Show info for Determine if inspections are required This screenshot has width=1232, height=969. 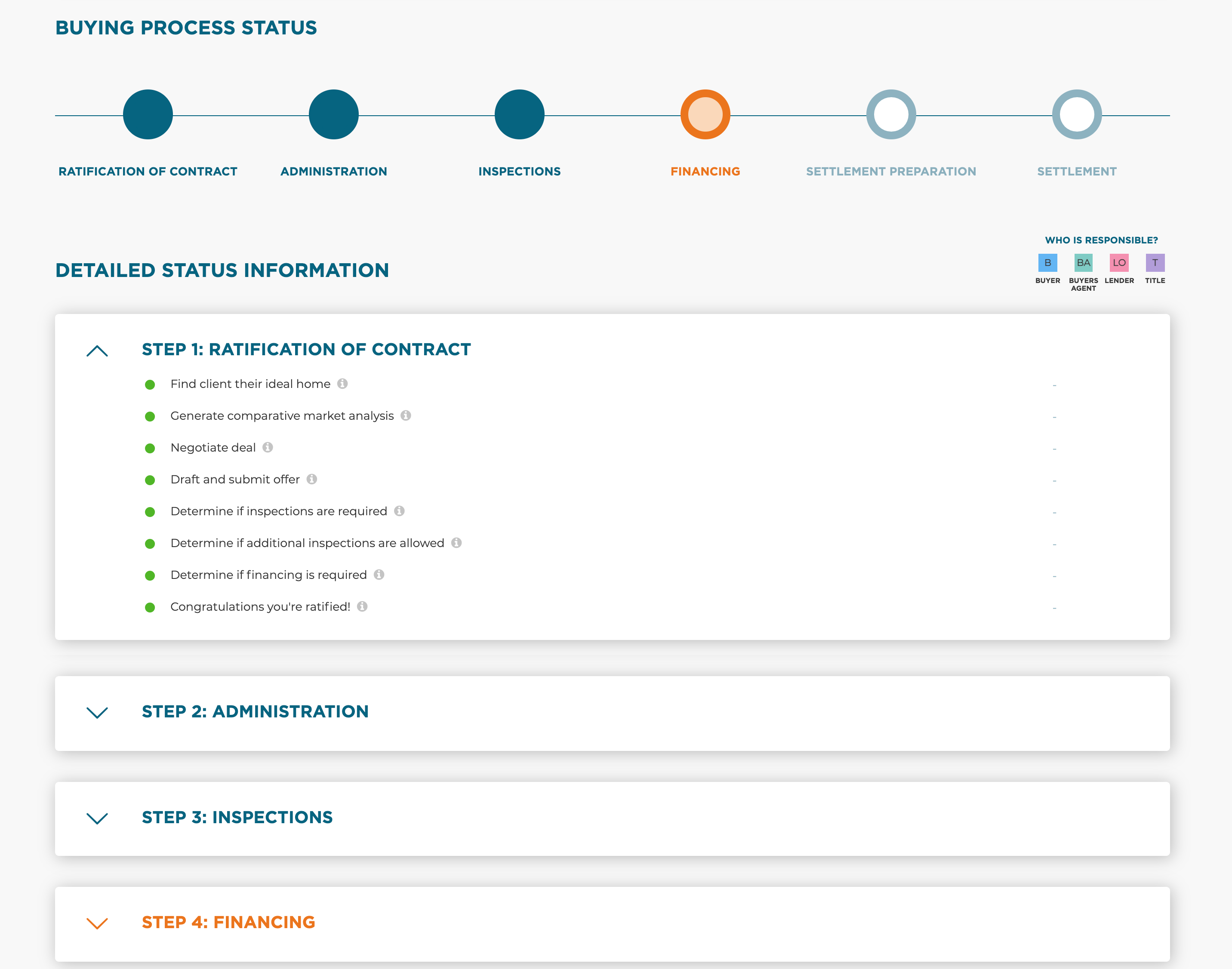coord(400,511)
